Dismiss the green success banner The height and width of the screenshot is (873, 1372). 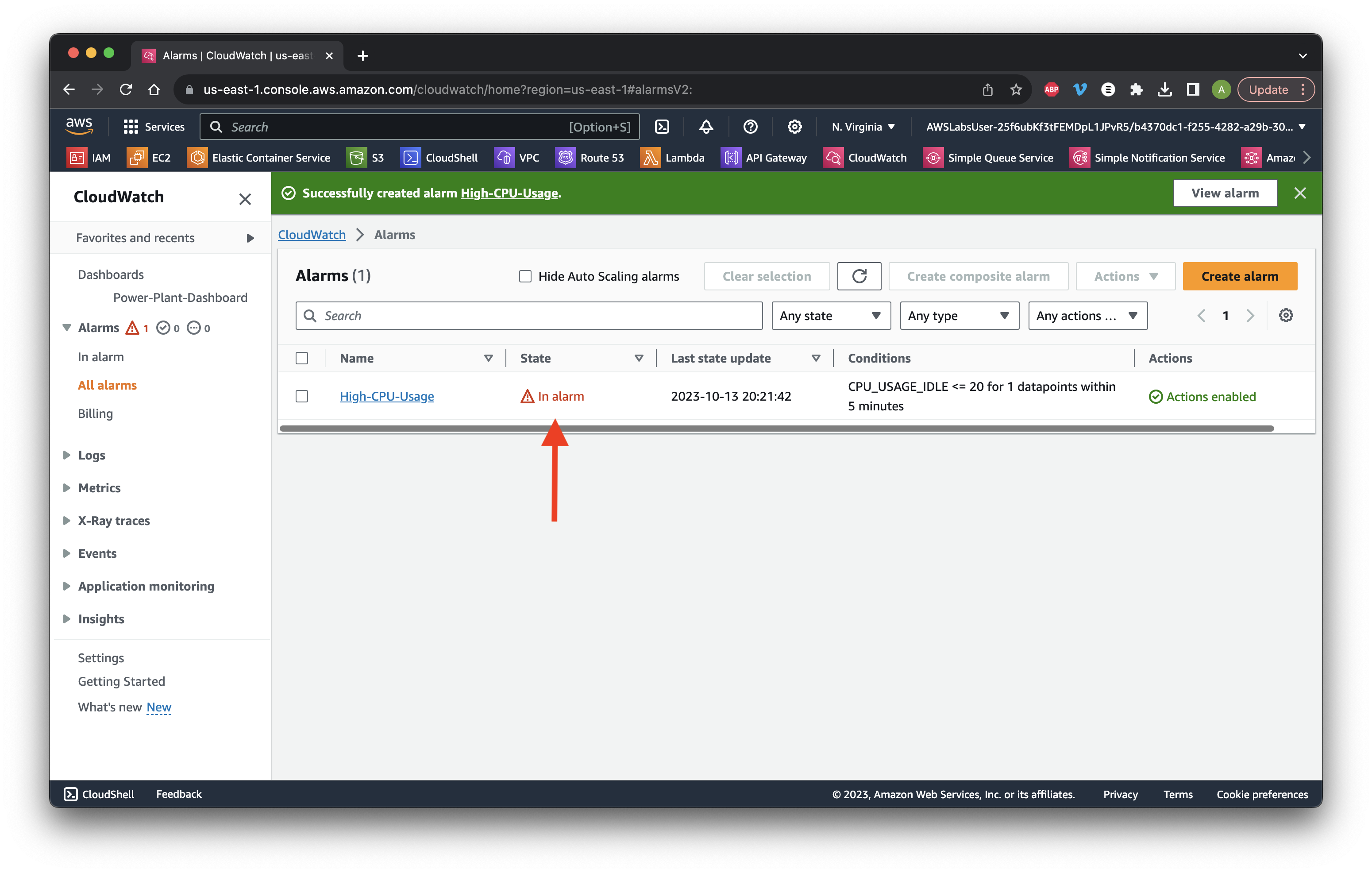pos(1300,193)
